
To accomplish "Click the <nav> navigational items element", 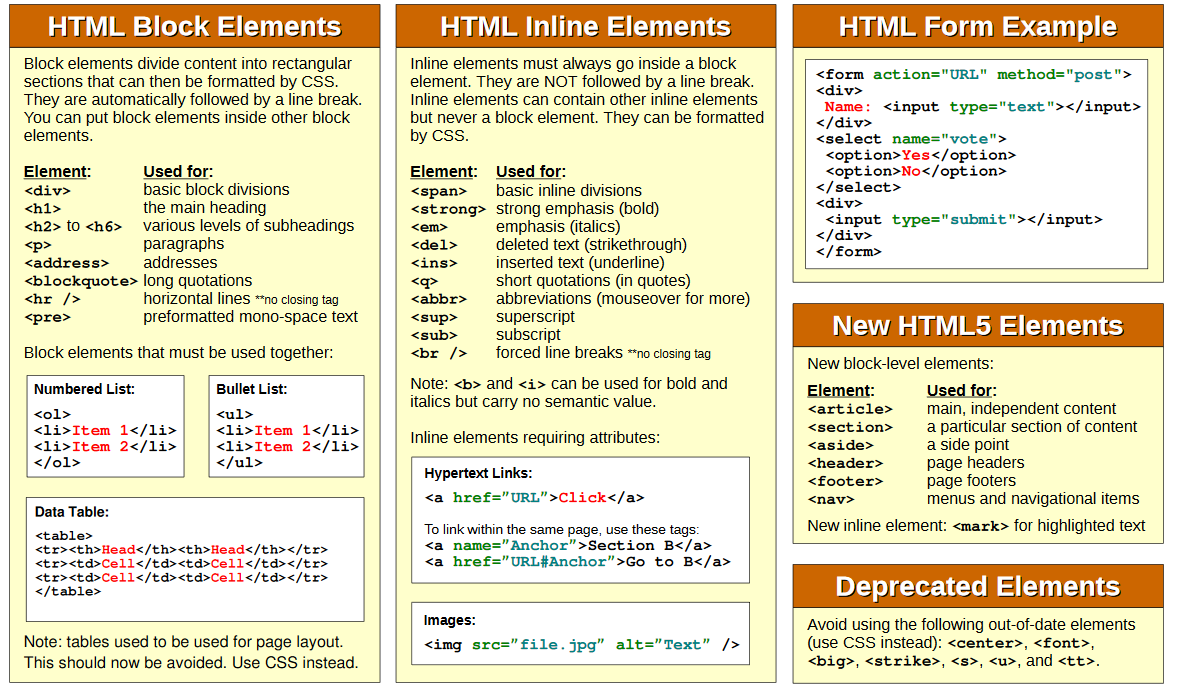I will pyautogui.click(x=831, y=499).
